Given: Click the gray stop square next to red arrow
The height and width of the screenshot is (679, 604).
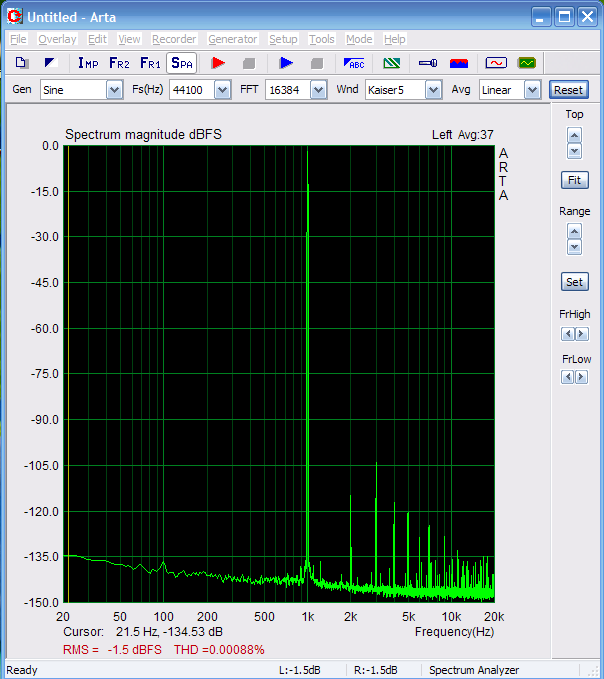Looking at the screenshot, I should pyautogui.click(x=249, y=64).
